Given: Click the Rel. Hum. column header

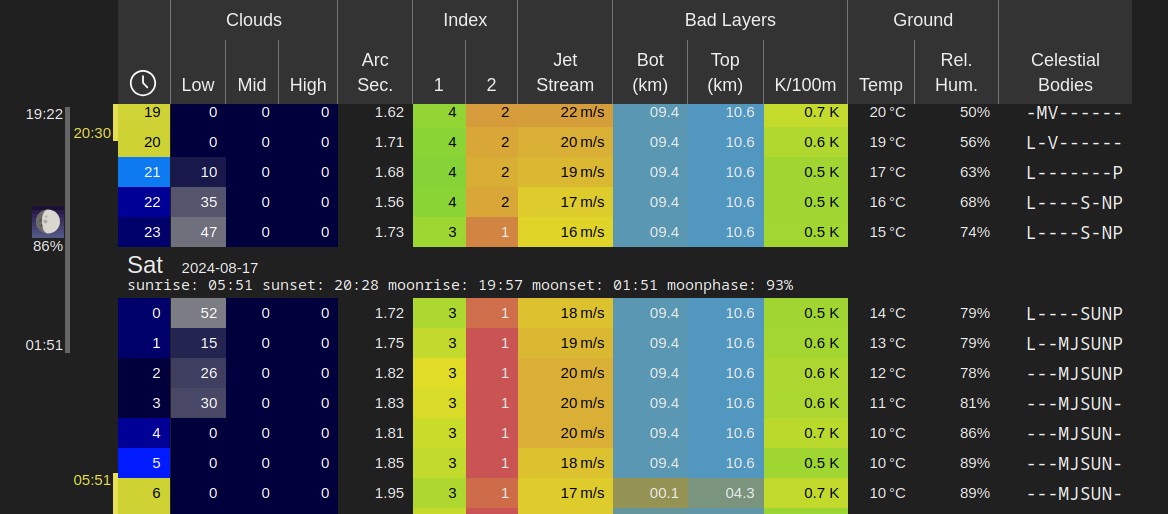Looking at the screenshot, I should pyautogui.click(x=955, y=73).
